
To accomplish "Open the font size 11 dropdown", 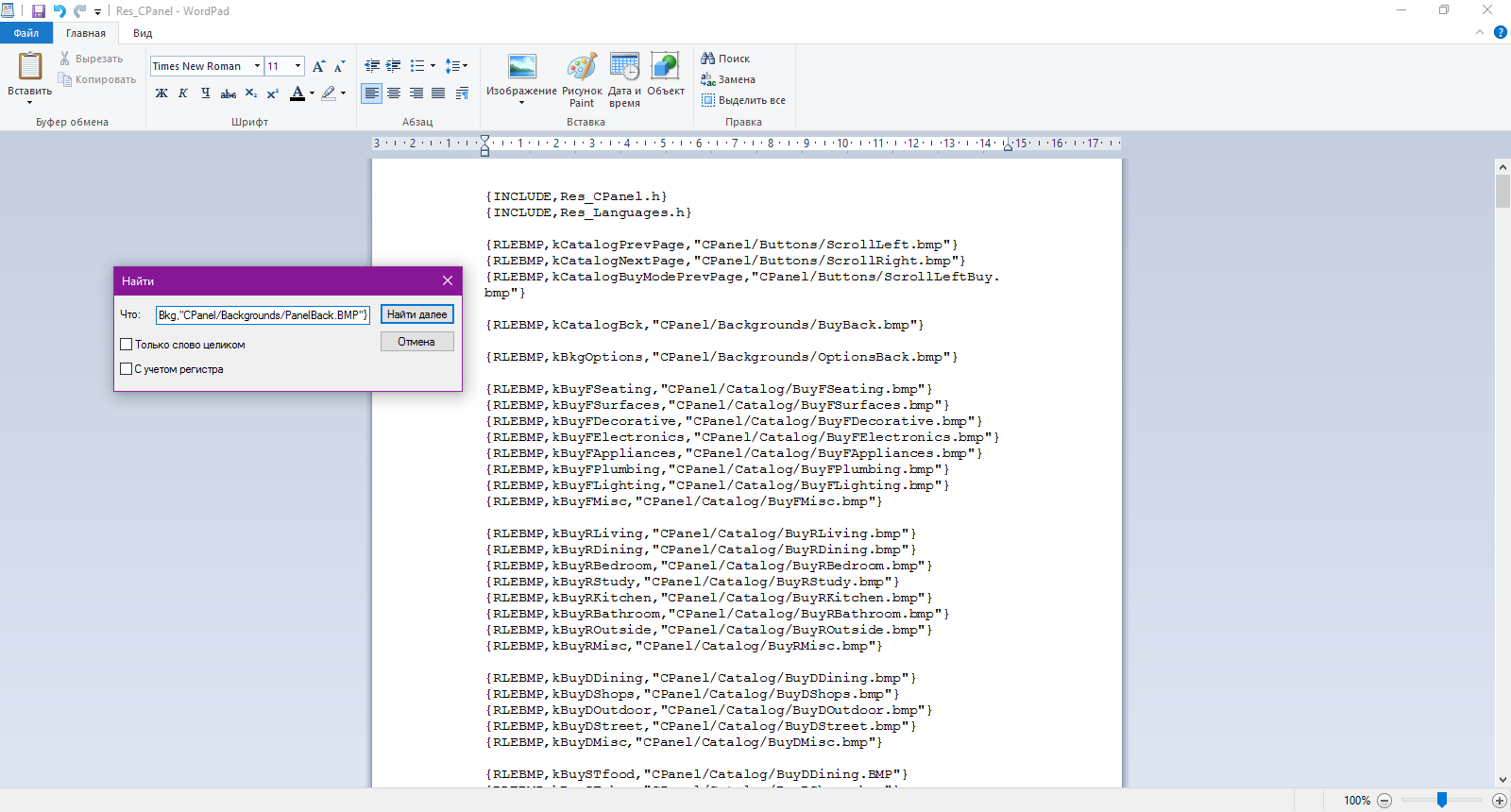I will pos(298,66).
